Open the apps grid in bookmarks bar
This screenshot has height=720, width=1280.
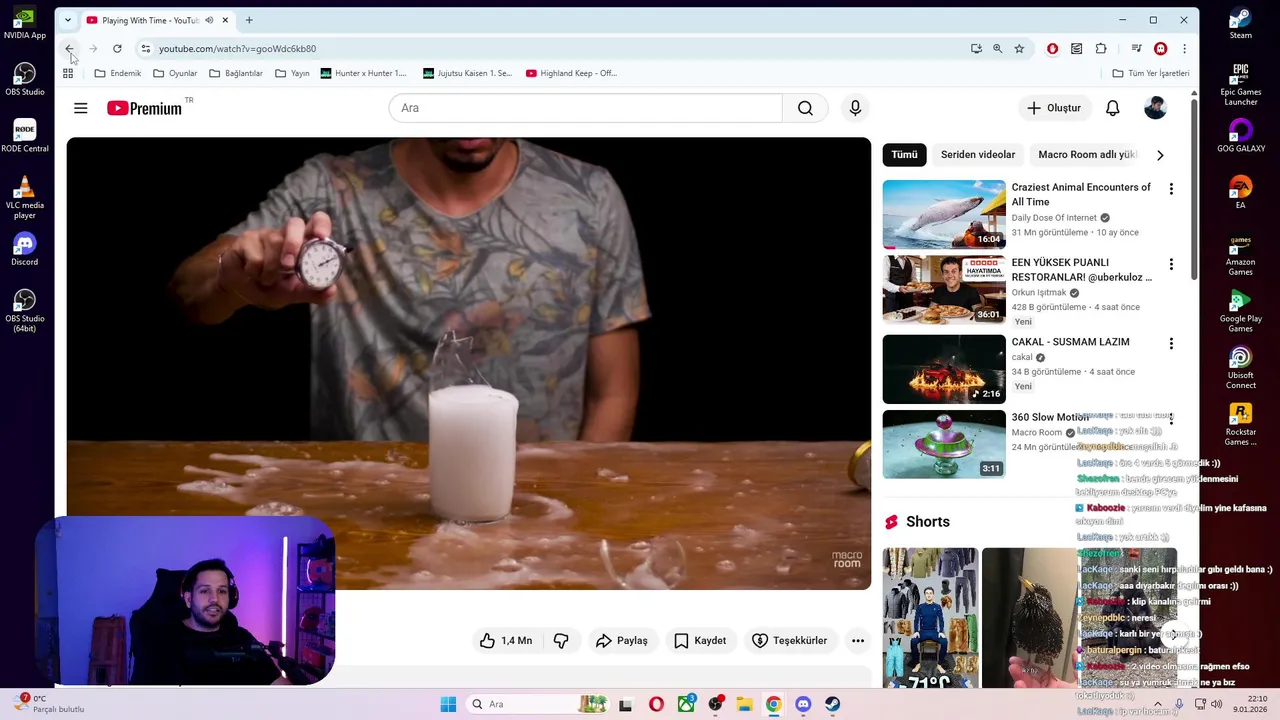click(68, 73)
